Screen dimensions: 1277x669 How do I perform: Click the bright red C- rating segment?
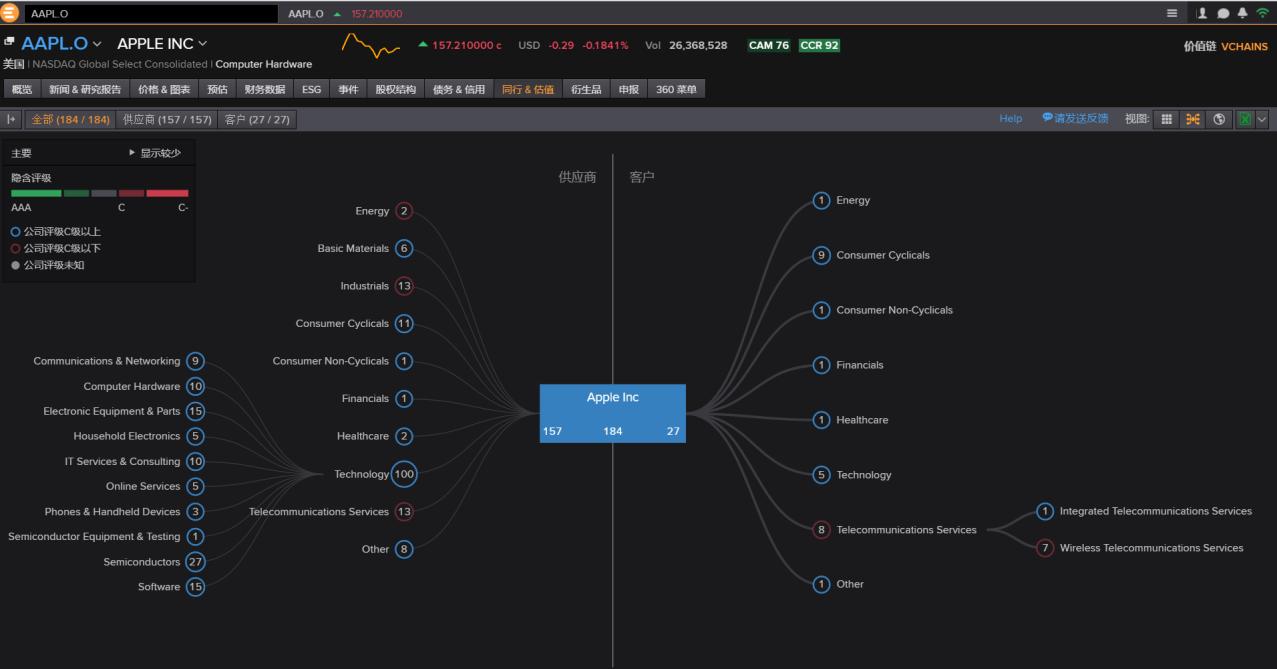coord(167,193)
